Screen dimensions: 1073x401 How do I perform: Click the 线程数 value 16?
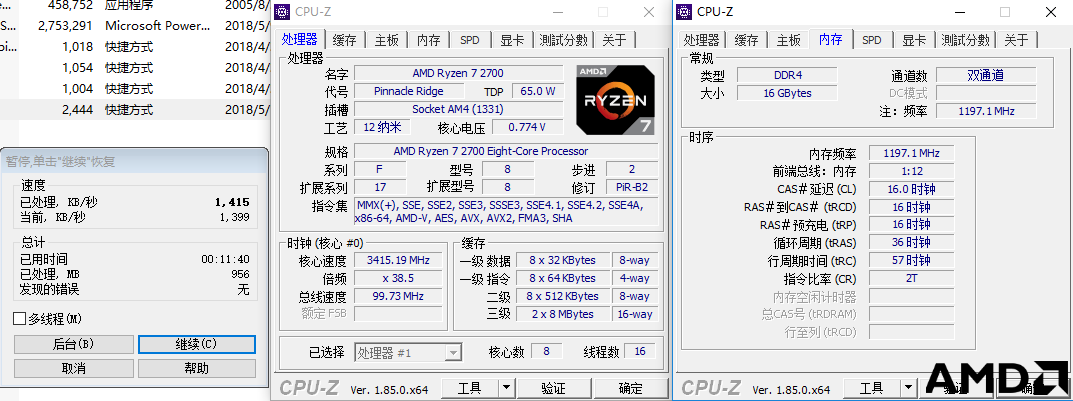[640, 351]
